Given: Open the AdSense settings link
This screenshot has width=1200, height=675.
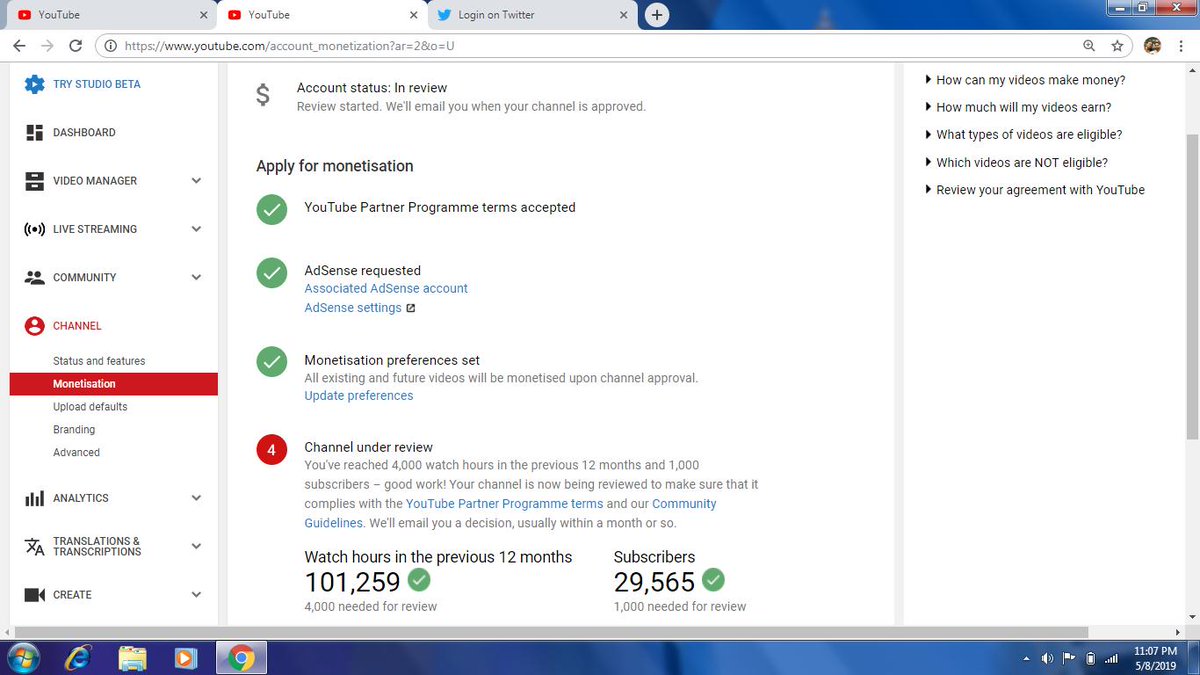Looking at the screenshot, I should [x=353, y=308].
